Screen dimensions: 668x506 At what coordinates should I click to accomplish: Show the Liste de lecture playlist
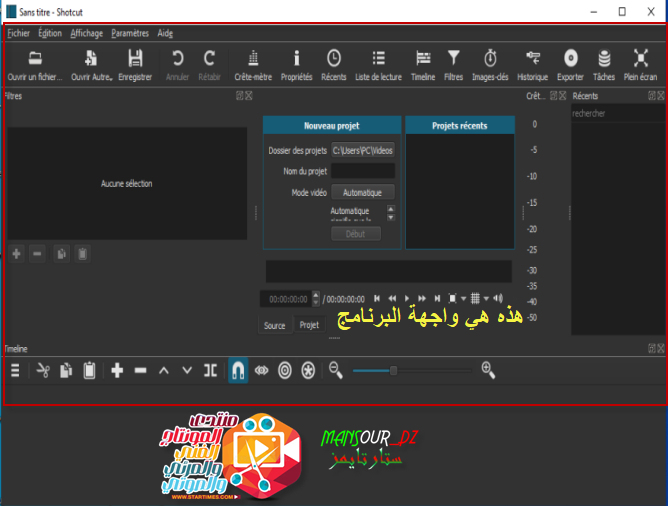378,65
